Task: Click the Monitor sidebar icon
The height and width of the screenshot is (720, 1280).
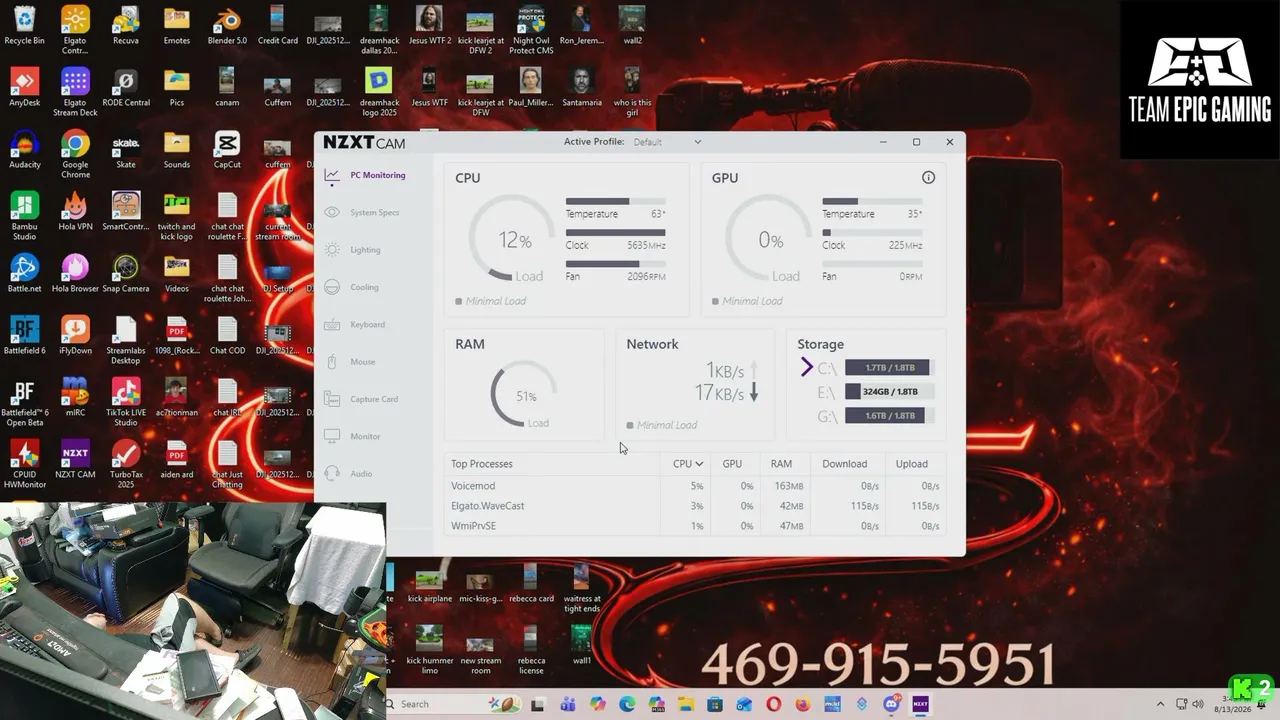Action: point(332,436)
